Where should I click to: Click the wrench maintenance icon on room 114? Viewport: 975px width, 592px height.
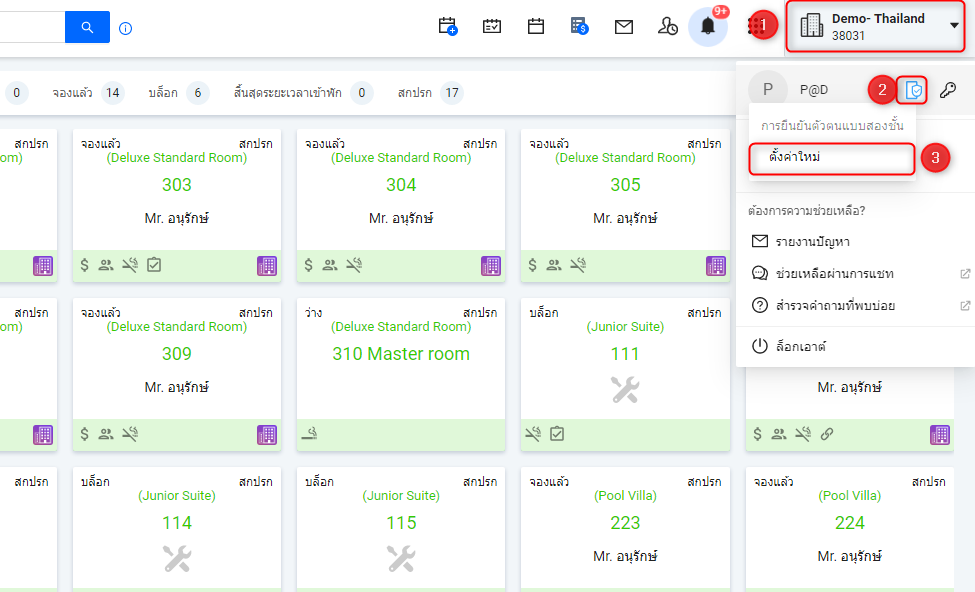point(177,559)
